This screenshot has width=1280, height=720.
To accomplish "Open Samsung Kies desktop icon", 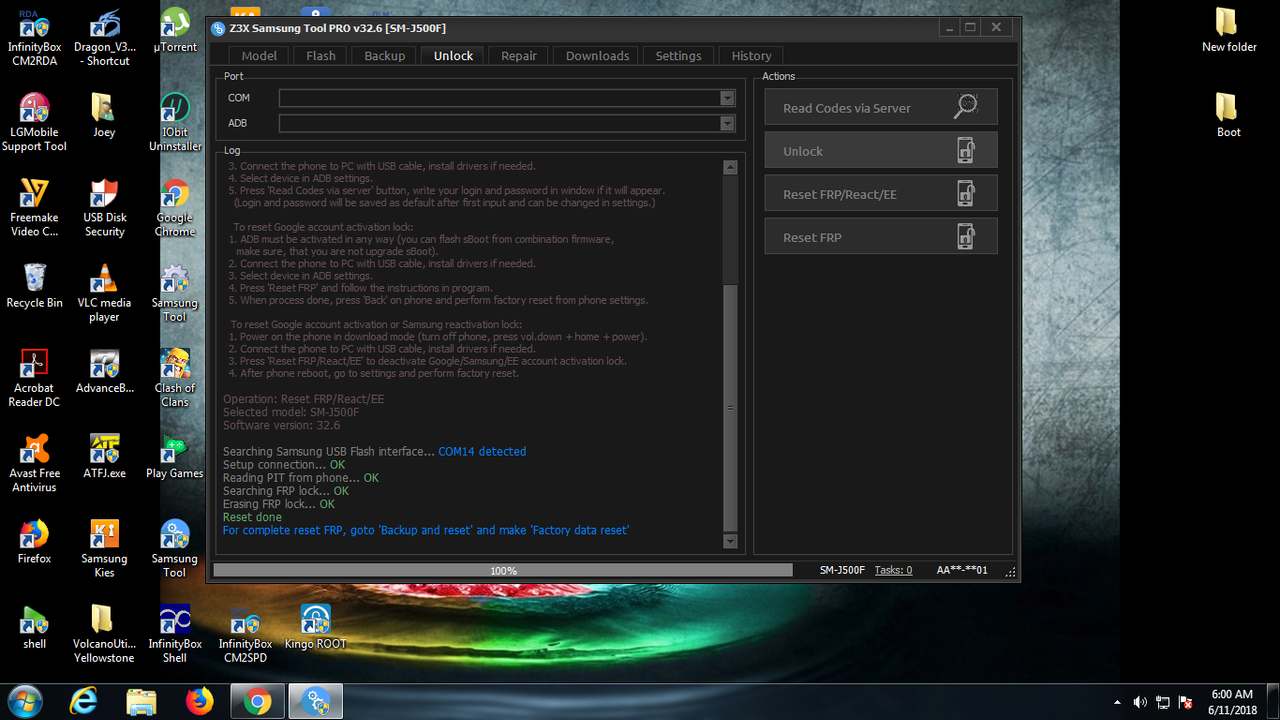I will click(104, 548).
